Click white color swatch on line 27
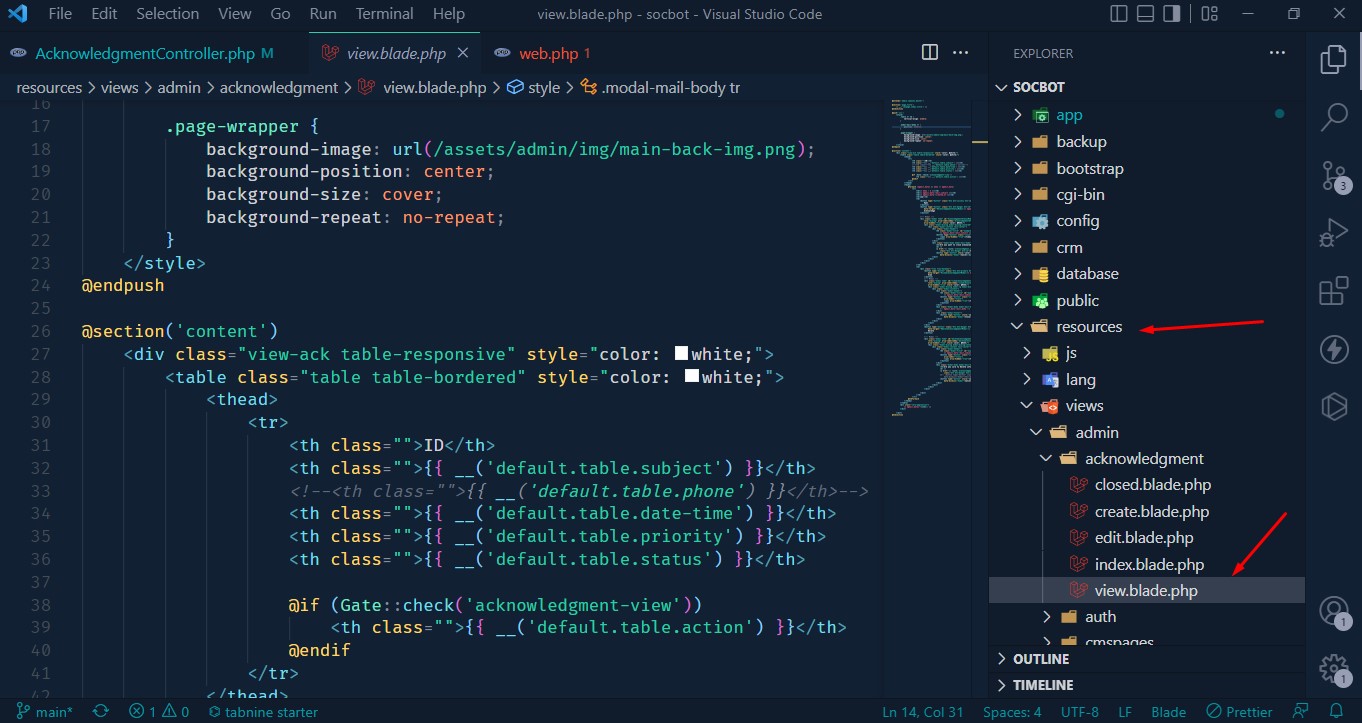Image resolution: width=1362 pixels, height=723 pixels. pos(682,354)
